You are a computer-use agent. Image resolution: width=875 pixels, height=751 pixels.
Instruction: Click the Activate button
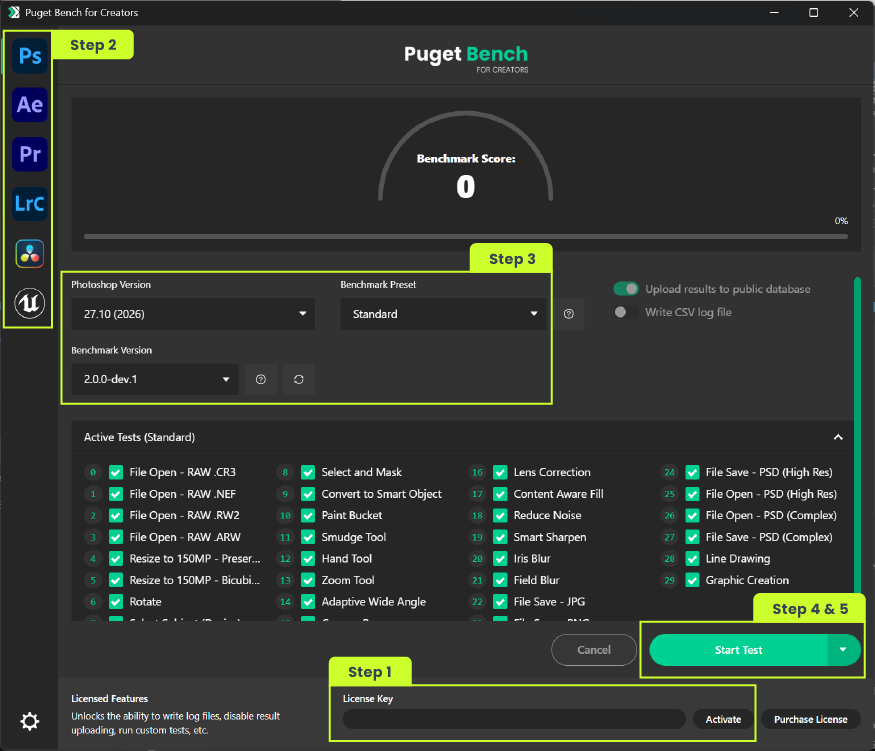(723, 720)
